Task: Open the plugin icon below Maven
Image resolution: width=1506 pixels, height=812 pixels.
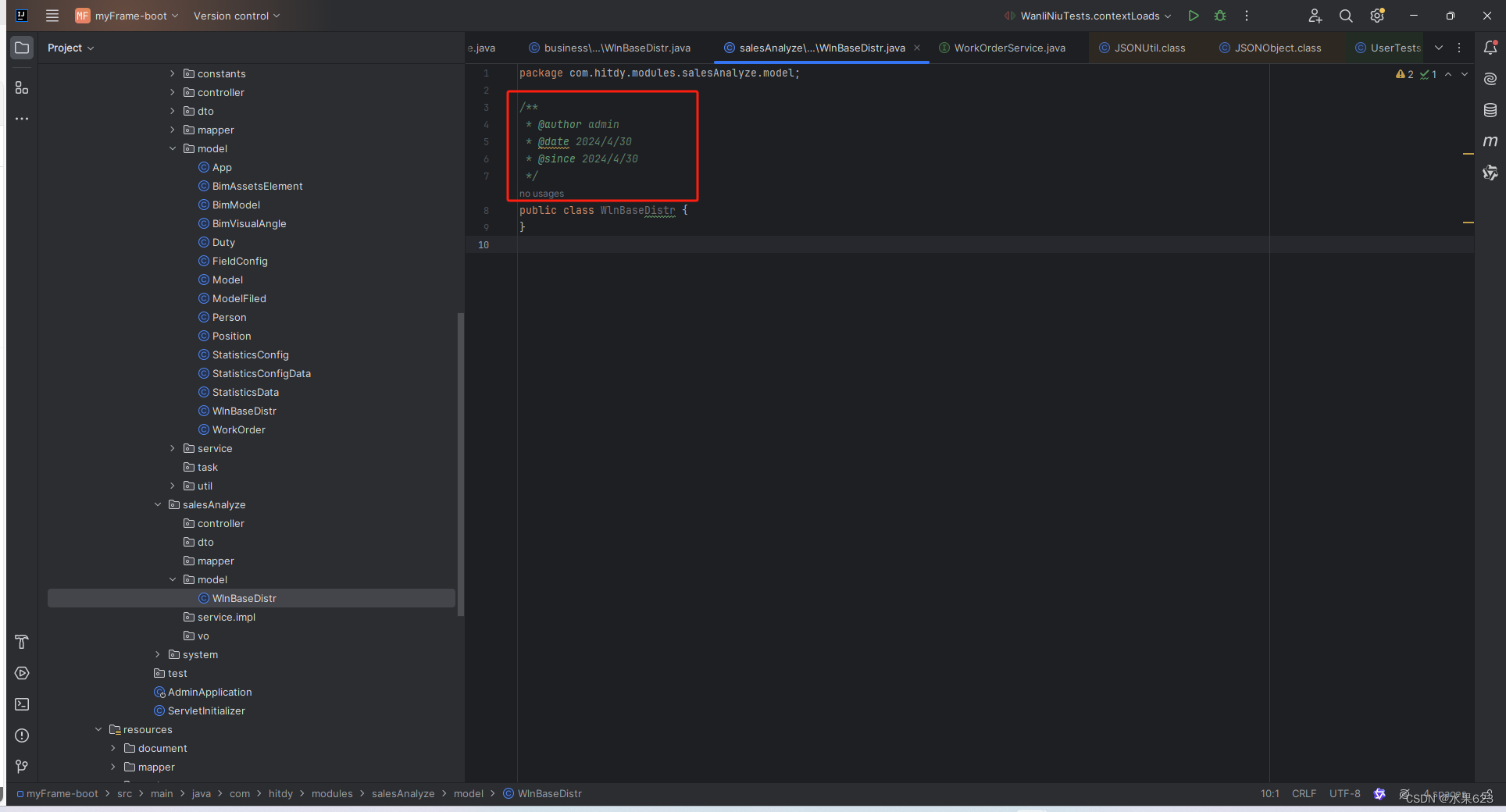Action: pyautogui.click(x=1490, y=173)
